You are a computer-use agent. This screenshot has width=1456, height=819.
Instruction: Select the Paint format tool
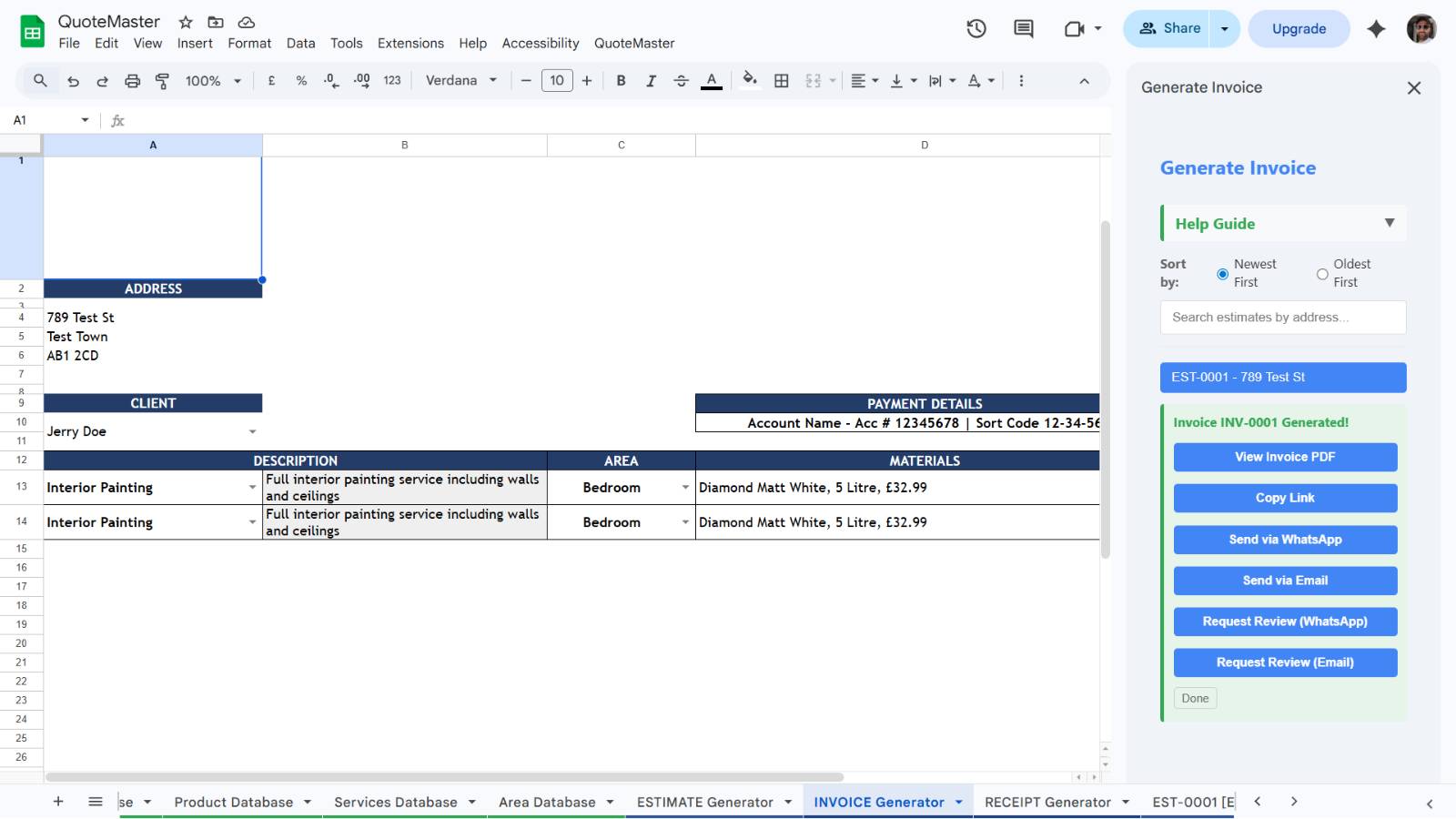161,80
